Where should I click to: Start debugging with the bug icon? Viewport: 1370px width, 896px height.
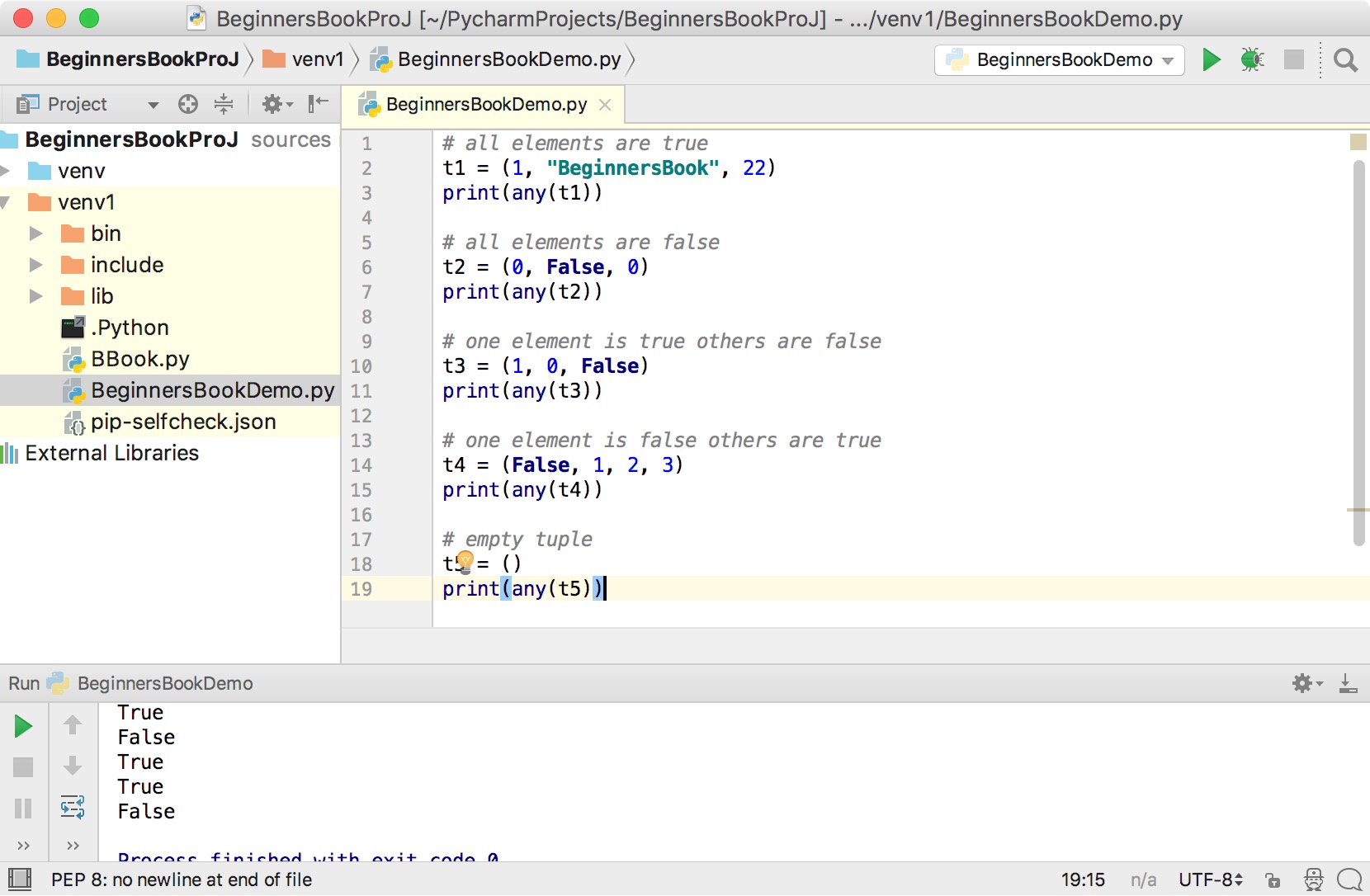click(1251, 59)
